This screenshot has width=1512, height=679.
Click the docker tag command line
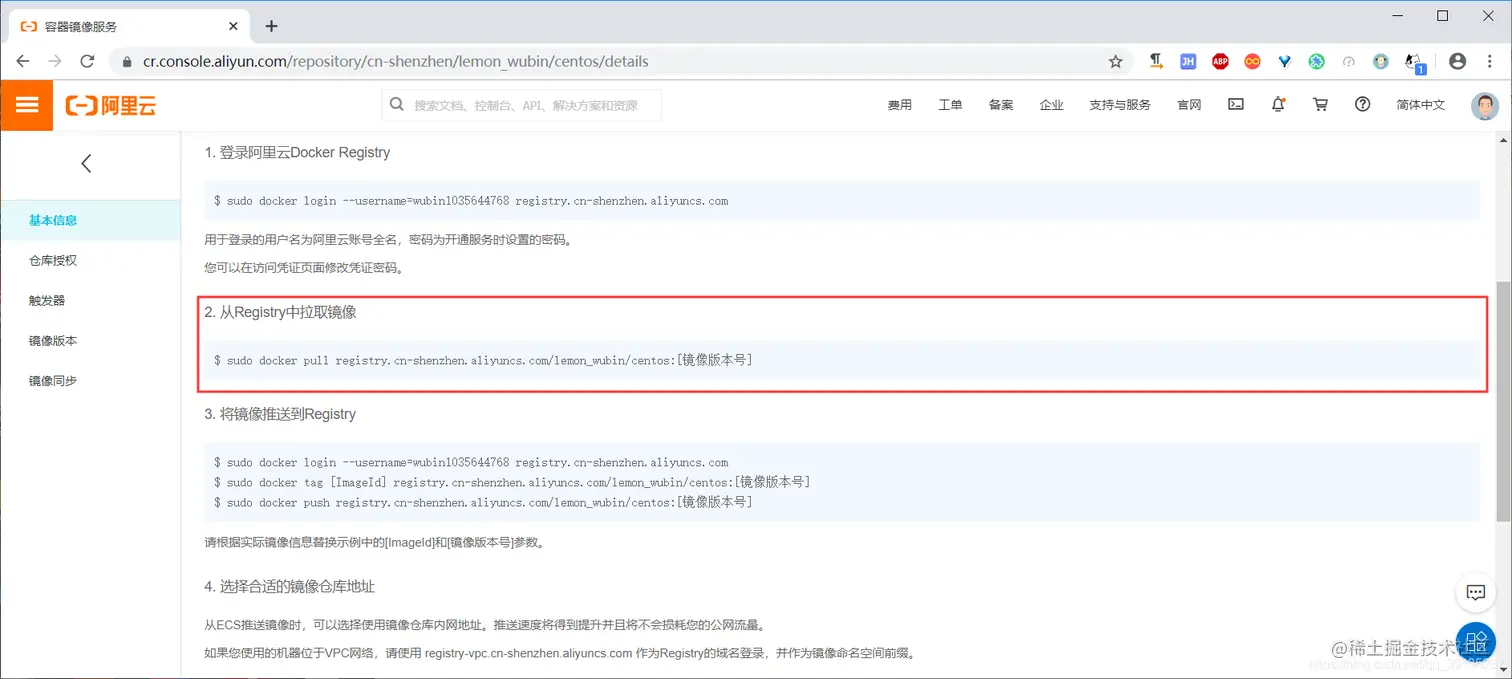coord(512,482)
